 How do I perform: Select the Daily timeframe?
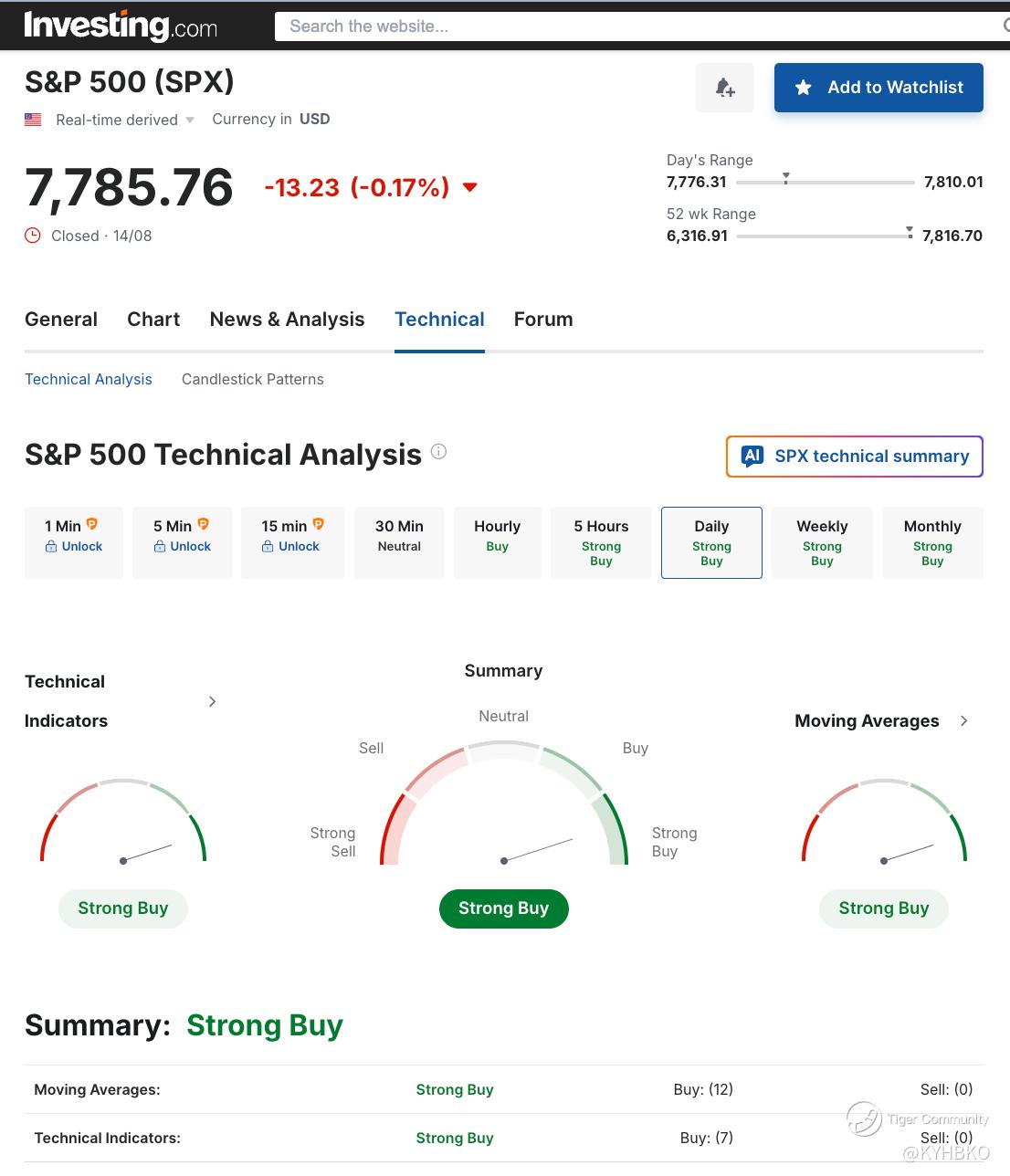[711, 542]
